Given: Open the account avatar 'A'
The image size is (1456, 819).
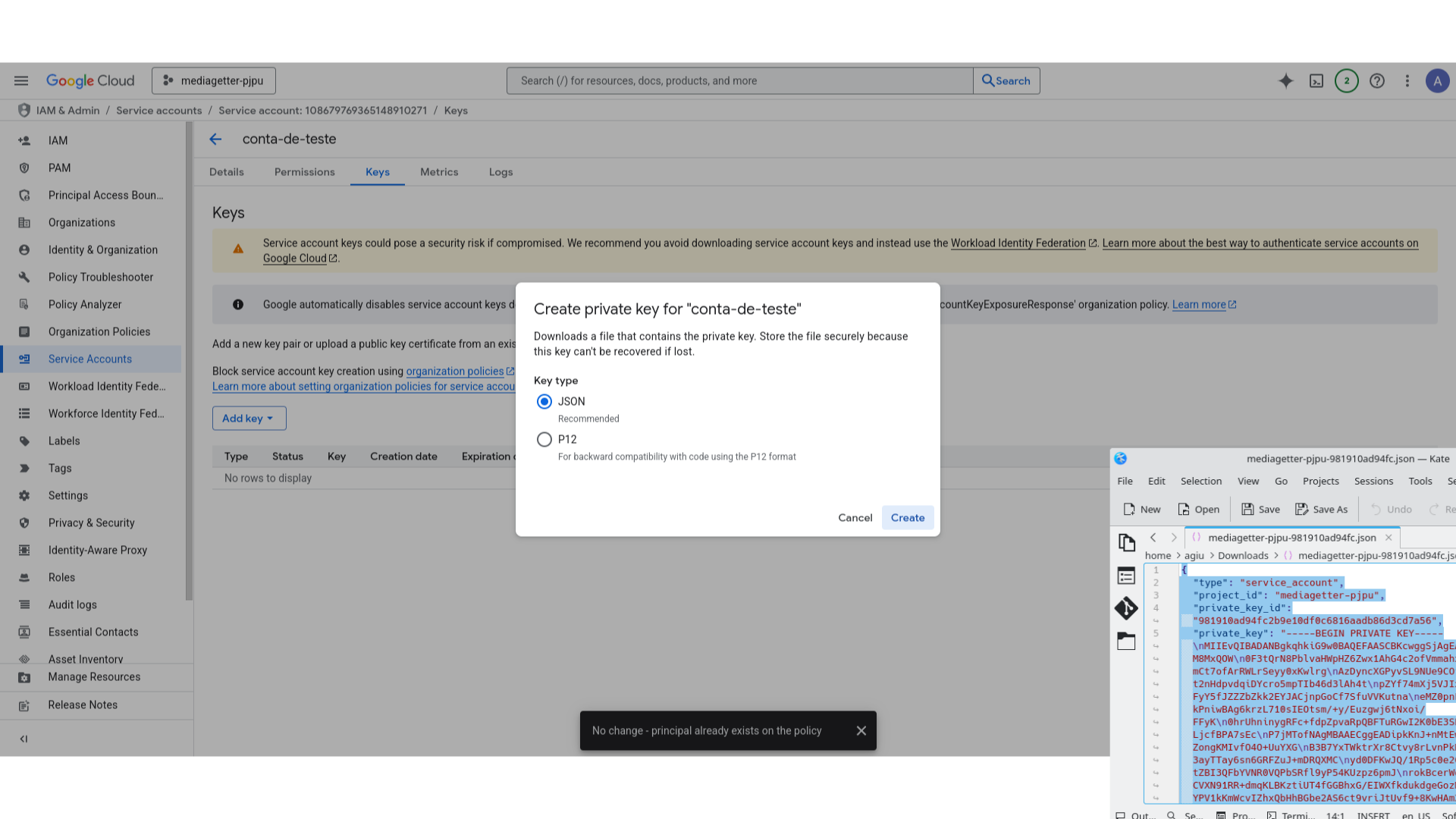Looking at the screenshot, I should (1437, 81).
